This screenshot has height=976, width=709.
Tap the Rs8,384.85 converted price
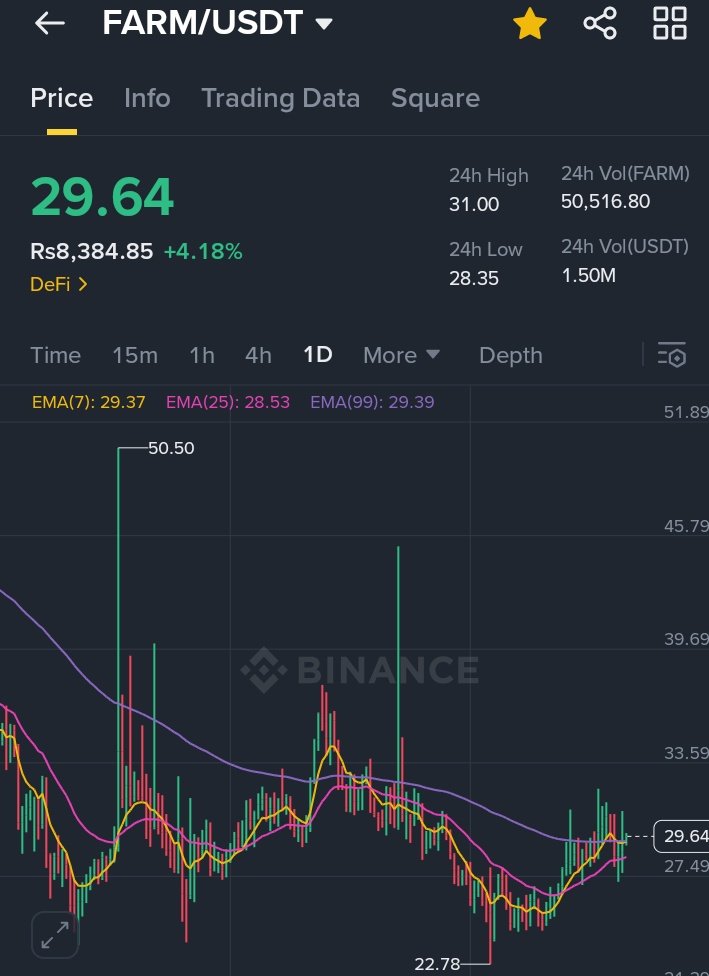pos(92,251)
